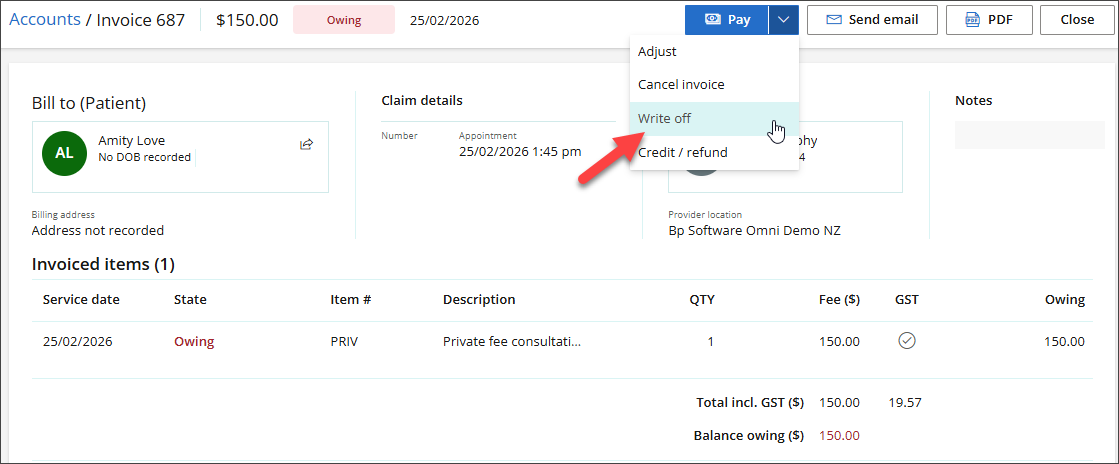Expand the Pay options dropdown arrow

tap(784, 20)
